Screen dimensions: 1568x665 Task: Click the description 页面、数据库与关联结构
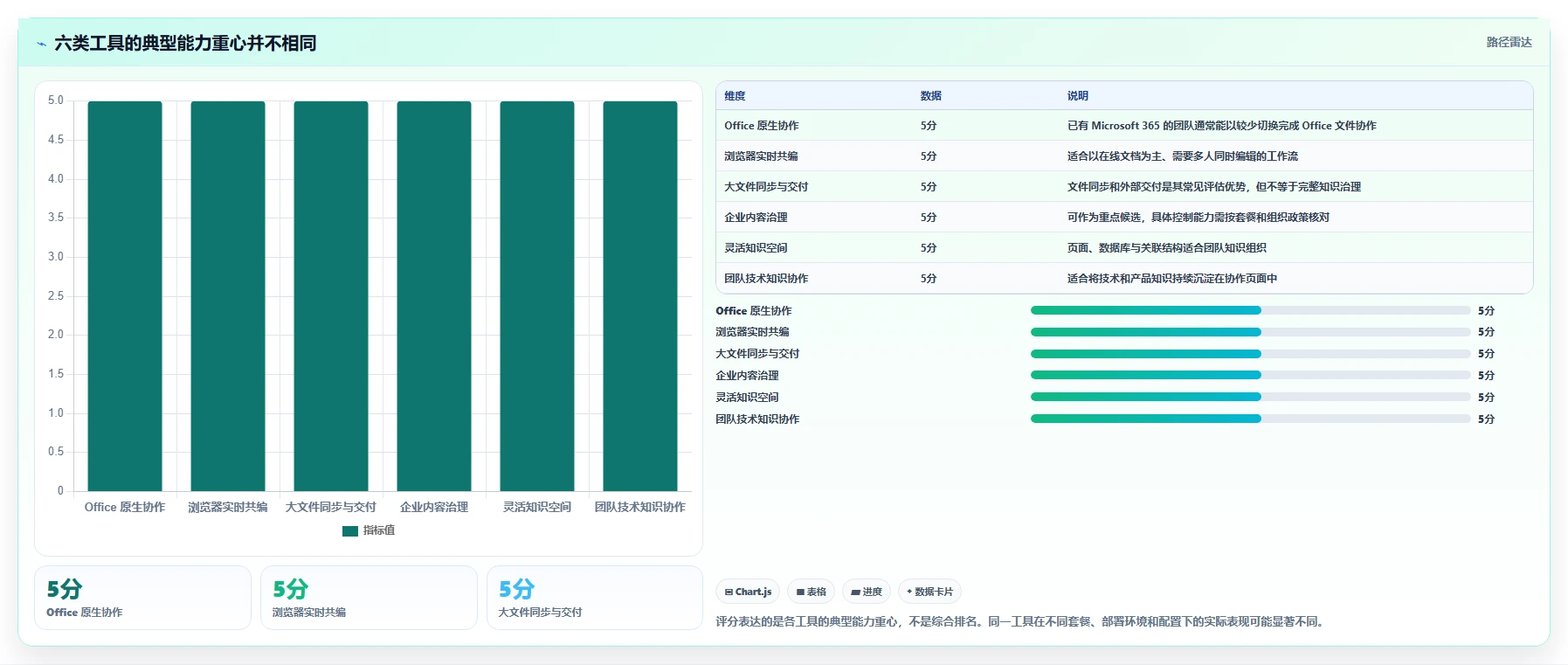click(x=1166, y=248)
